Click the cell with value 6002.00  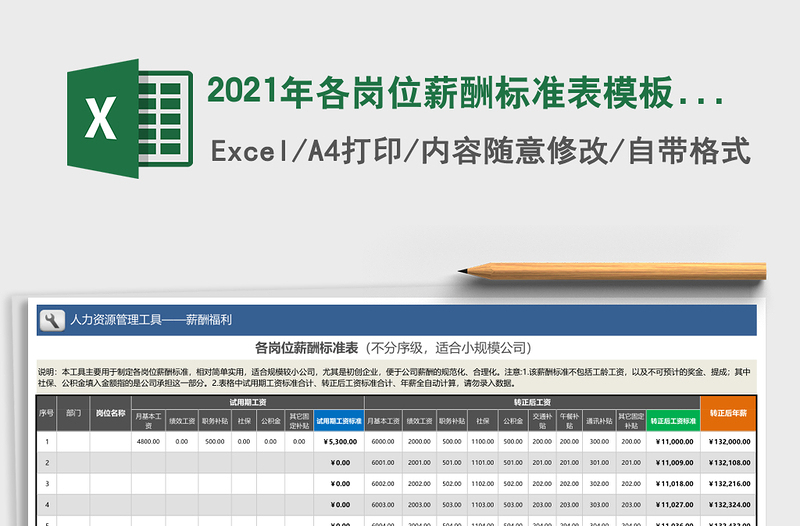pyautogui.click(x=383, y=484)
